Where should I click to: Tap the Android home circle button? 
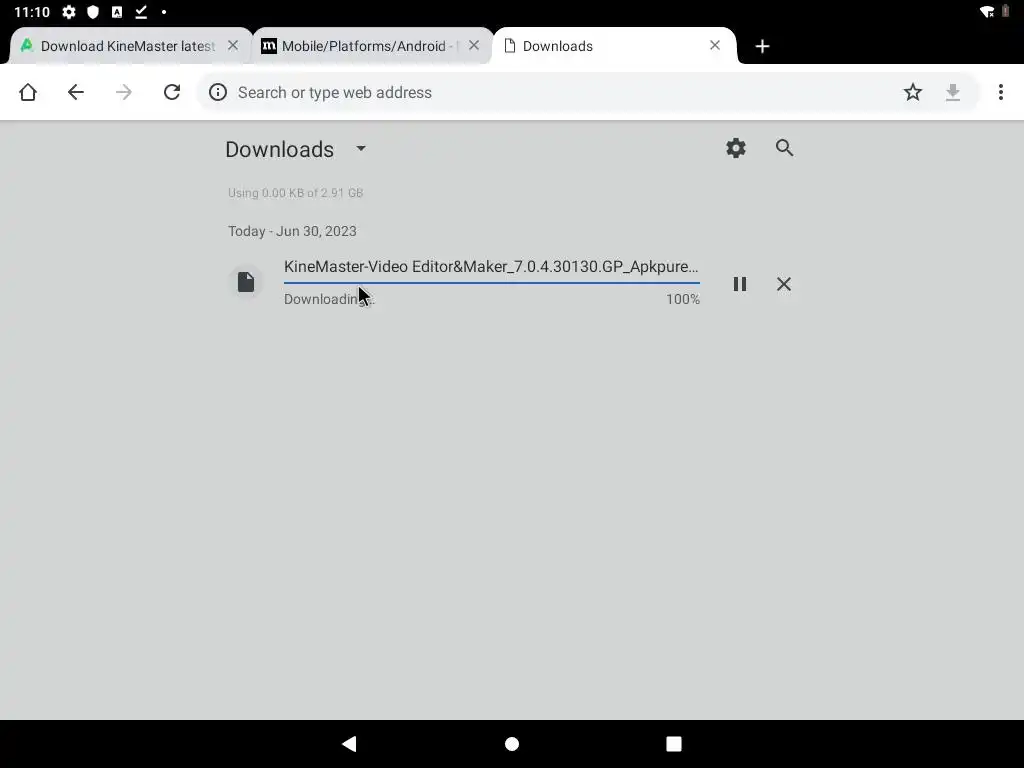(512, 744)
